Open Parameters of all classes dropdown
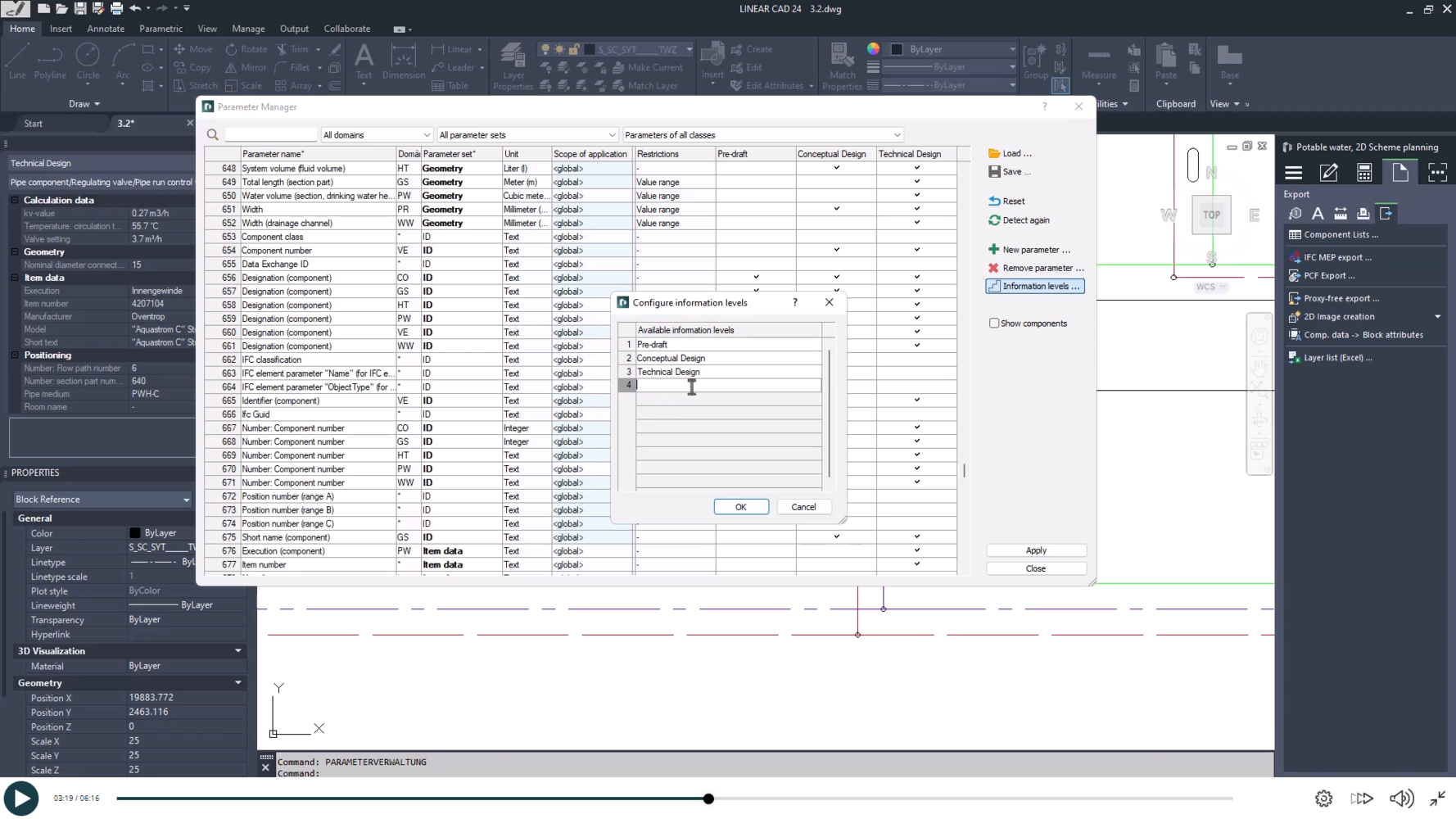The image size is (1456, 819). tap(762, 135)
